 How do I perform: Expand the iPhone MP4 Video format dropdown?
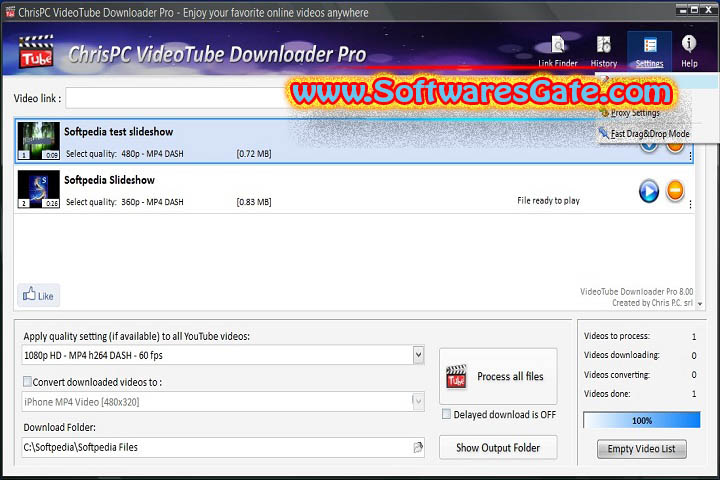point(418,401)
